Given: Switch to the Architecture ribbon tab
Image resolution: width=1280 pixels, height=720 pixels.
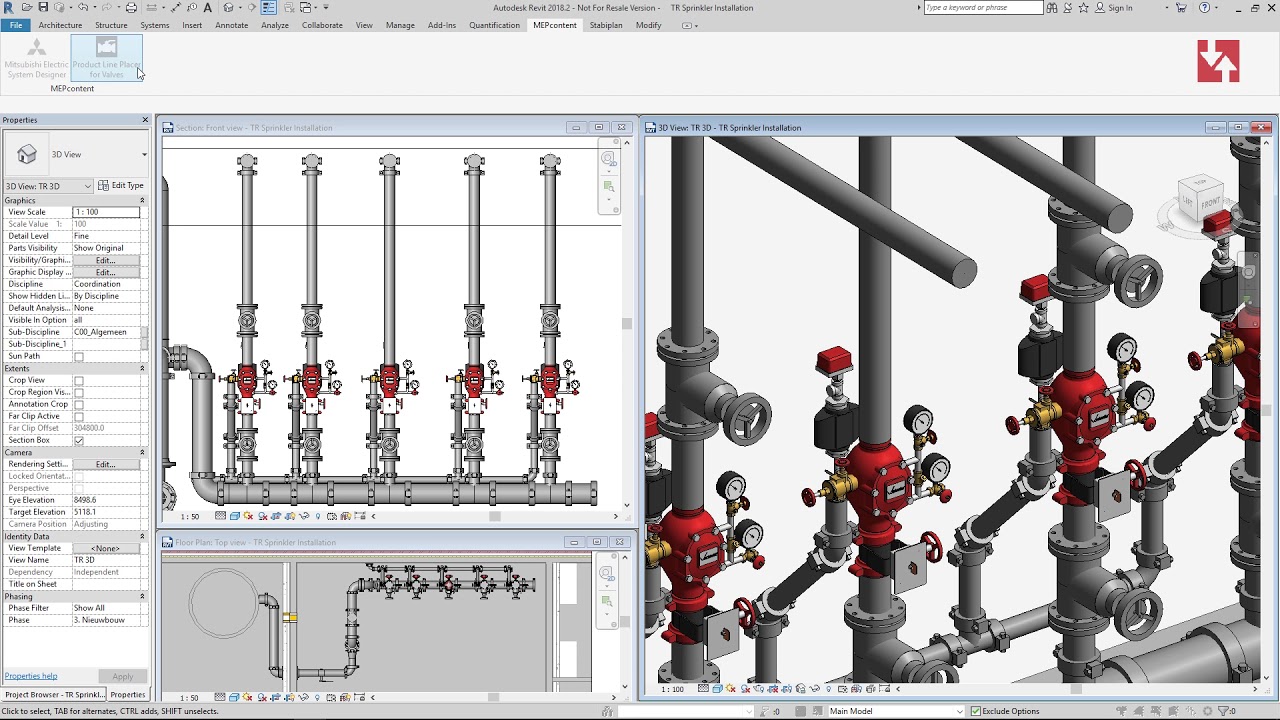Looking at the screenshot, I should point(60,25).
